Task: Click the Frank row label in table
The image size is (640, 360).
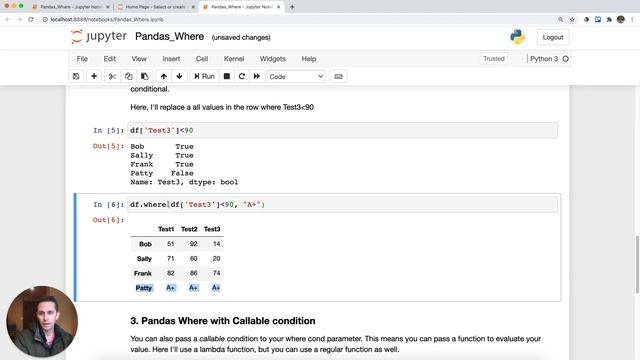Action: tap(143, 273)
